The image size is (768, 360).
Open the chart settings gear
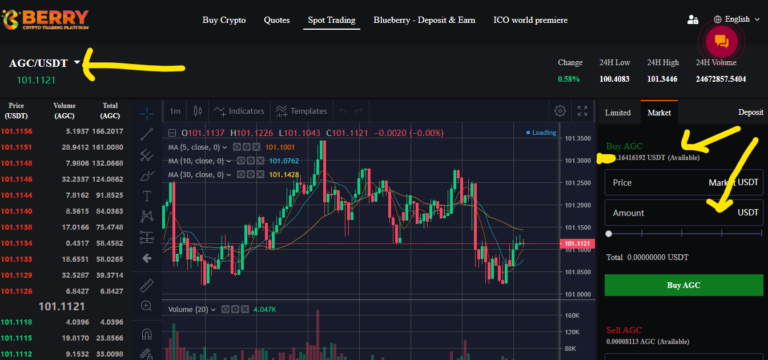[560, 111]
